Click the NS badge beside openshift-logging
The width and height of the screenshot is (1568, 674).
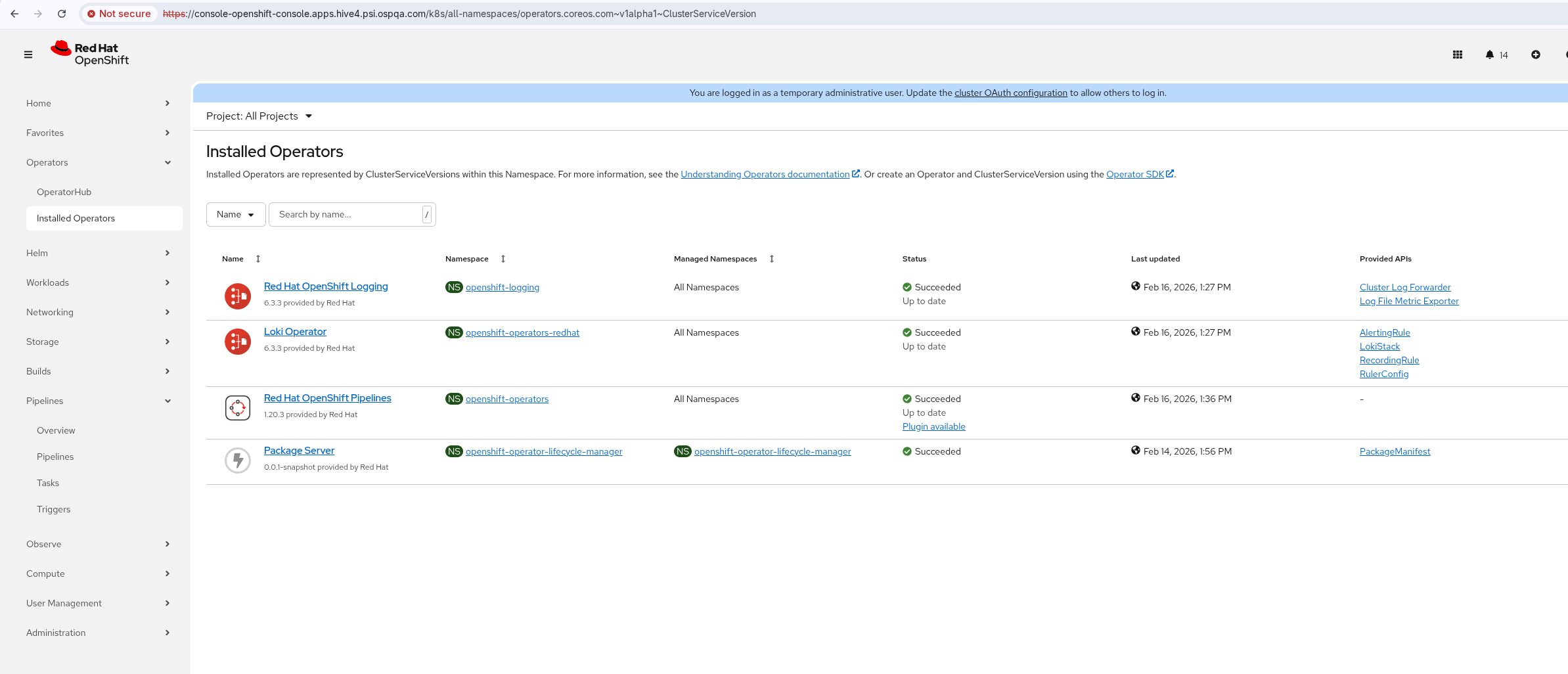[454, 287]
